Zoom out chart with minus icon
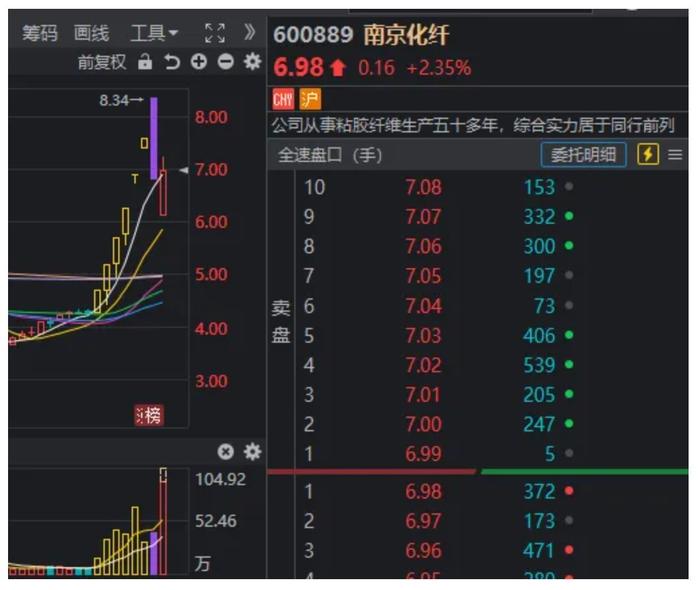This screenshot has height=590, width=700. point(225,62)
